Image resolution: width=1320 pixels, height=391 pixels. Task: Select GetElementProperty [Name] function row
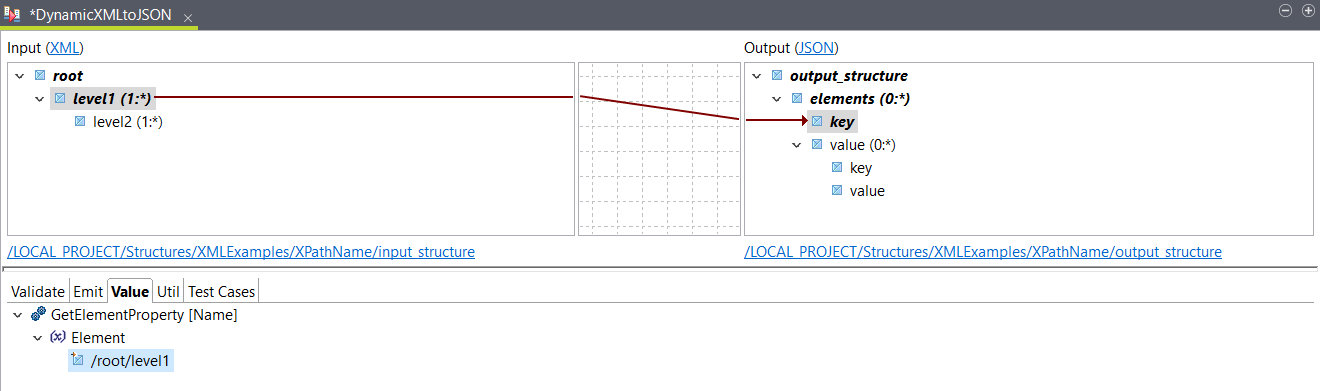coord(144,315)
